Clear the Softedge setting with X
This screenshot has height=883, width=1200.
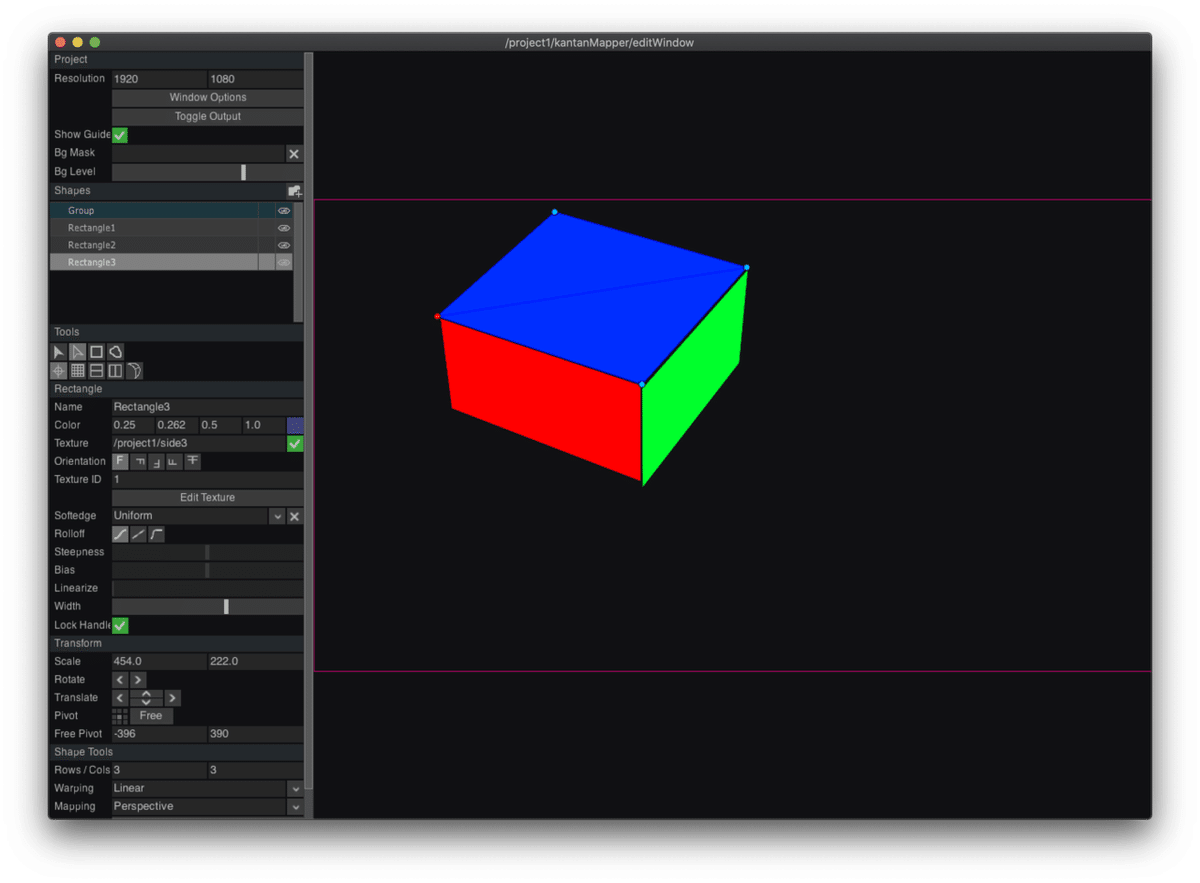294,516
